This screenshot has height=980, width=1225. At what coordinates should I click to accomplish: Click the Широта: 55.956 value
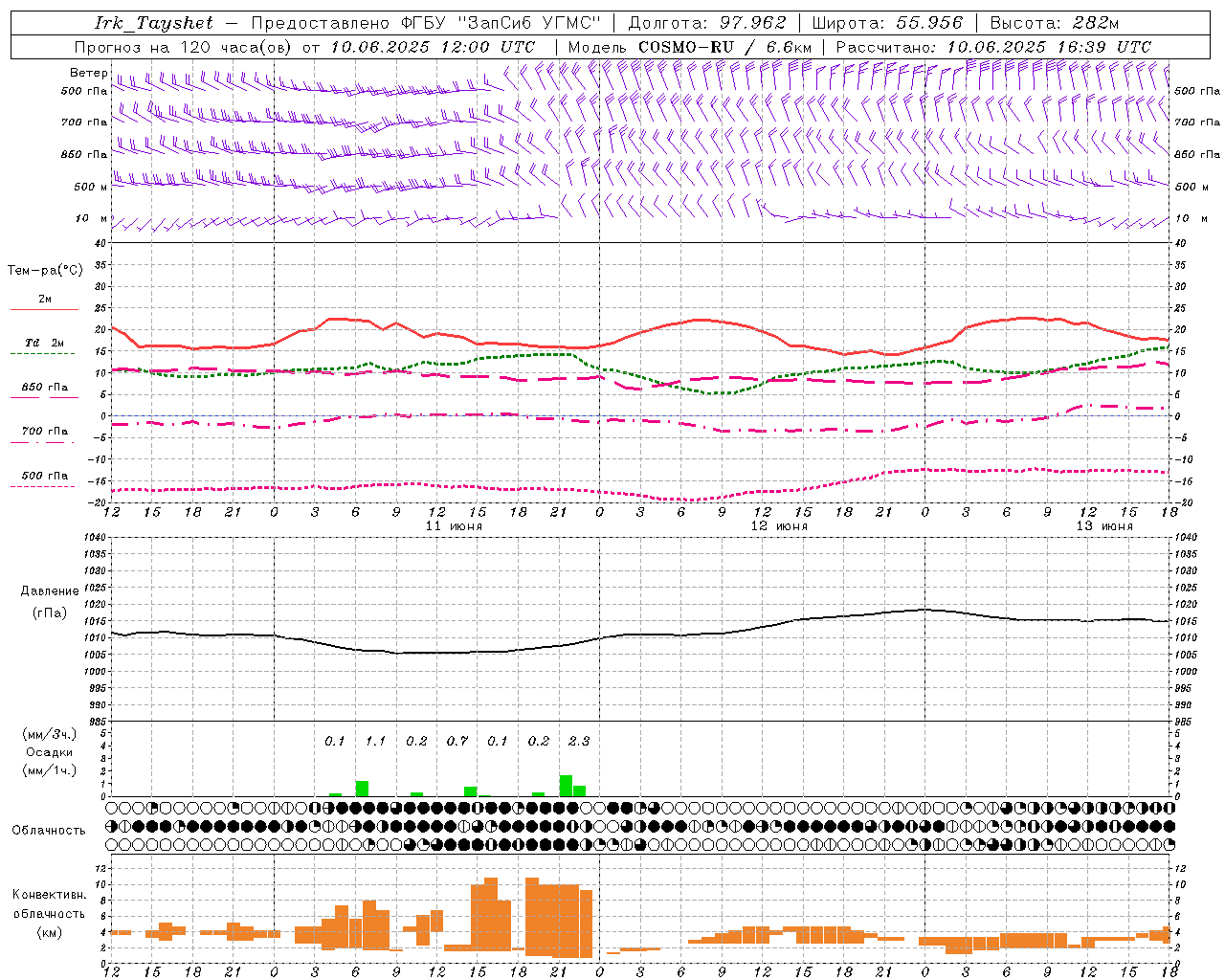[x=887, y=23]
